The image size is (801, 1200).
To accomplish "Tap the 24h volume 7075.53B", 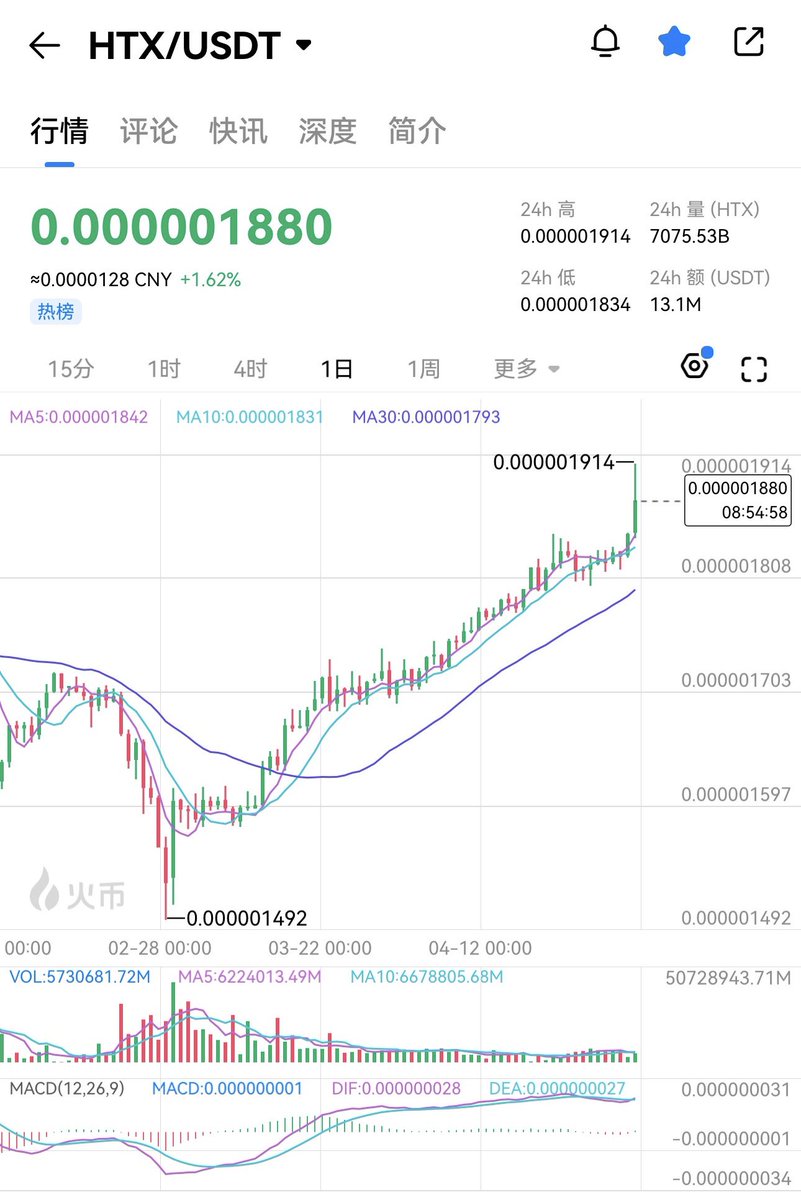I will pyautogui.click(x=690, y=238).
